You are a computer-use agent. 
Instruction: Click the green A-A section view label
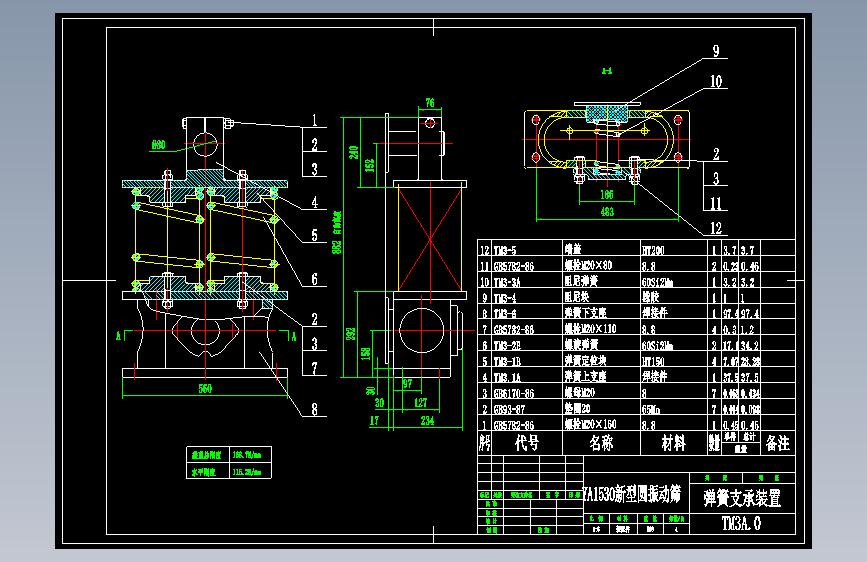pyautogui.click(x=607, y=71)
